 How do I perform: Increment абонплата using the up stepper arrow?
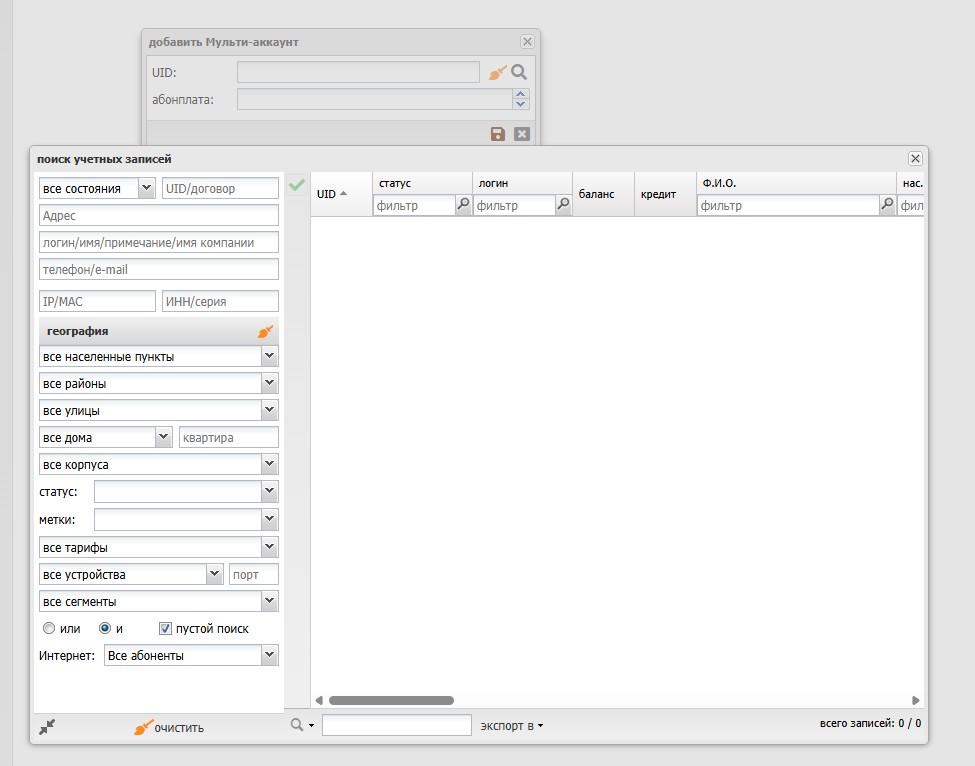tap(521, 94)
